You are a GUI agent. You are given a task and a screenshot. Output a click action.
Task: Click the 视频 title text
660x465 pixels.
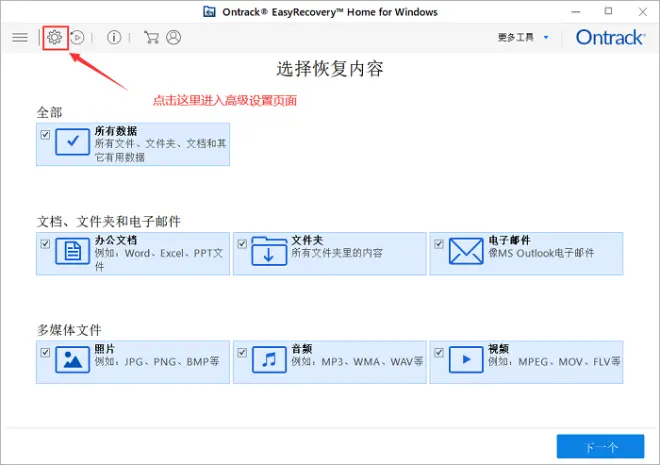(499, 348)
